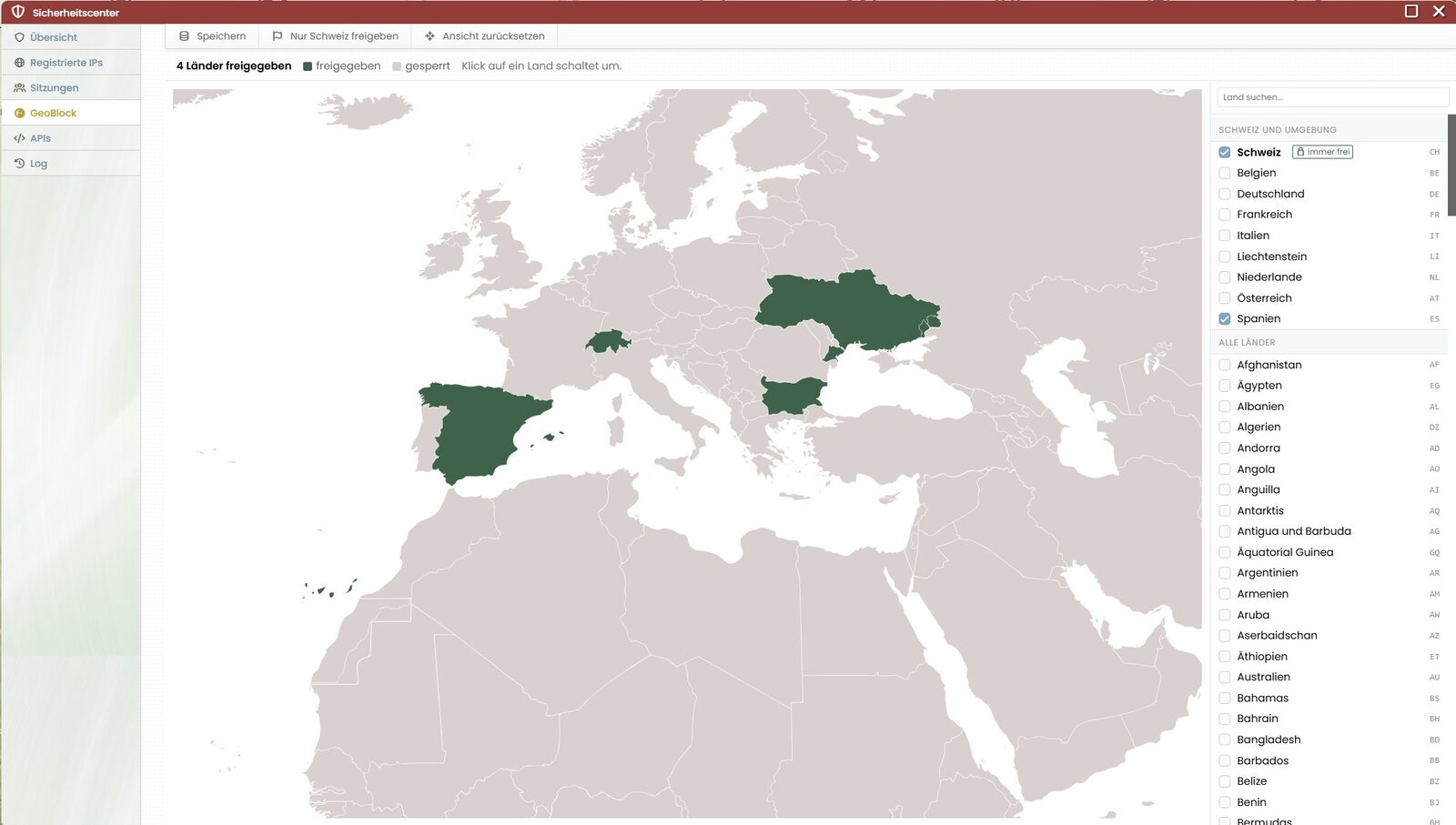Viewport: 1456px width, 825px height.
Task: Enable the Frankreich checkbox
Action: (1225, 215)
